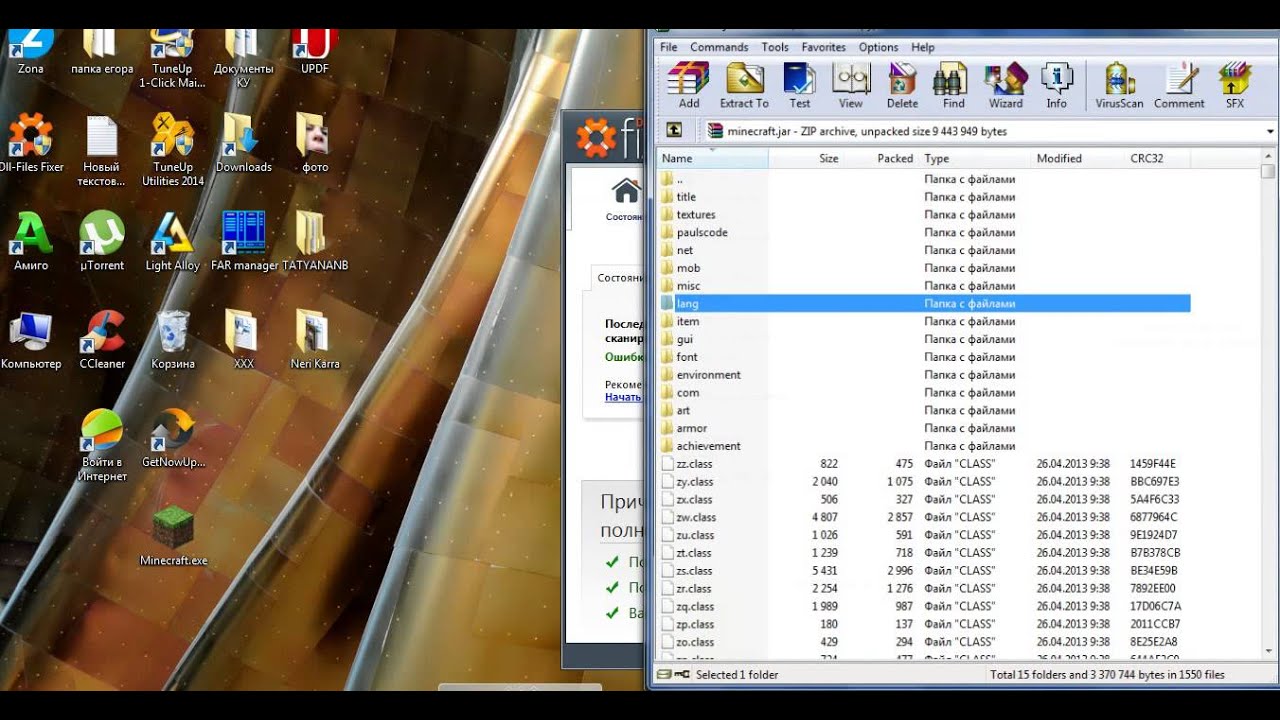Click the status bar drive icon

tap(665, 675)
